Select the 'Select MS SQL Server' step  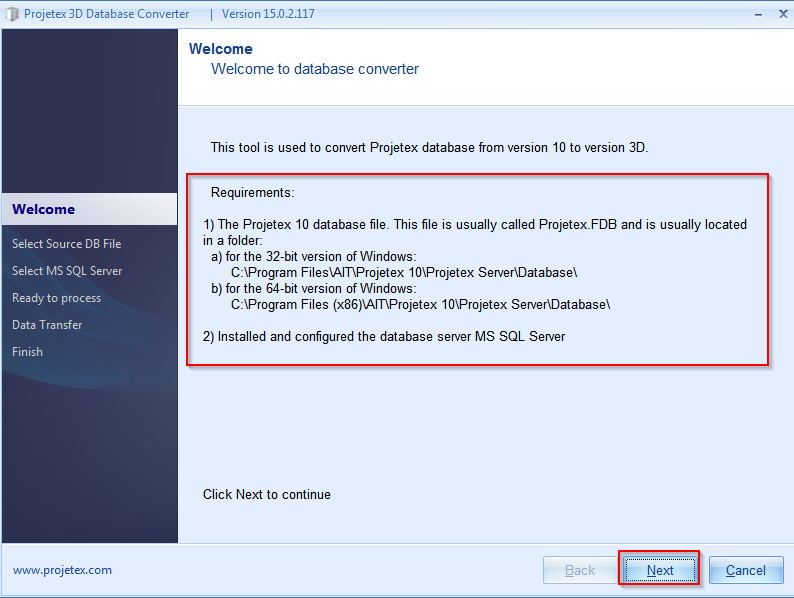[x=67, y=271]
